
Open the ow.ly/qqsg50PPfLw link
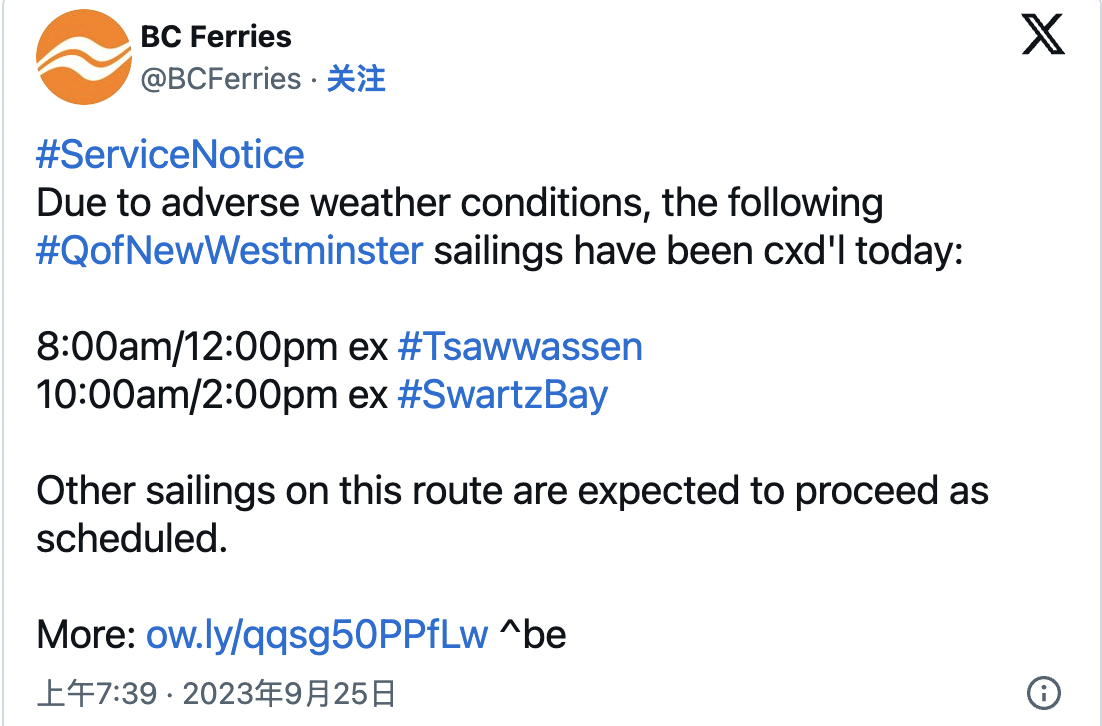[317, 635]
